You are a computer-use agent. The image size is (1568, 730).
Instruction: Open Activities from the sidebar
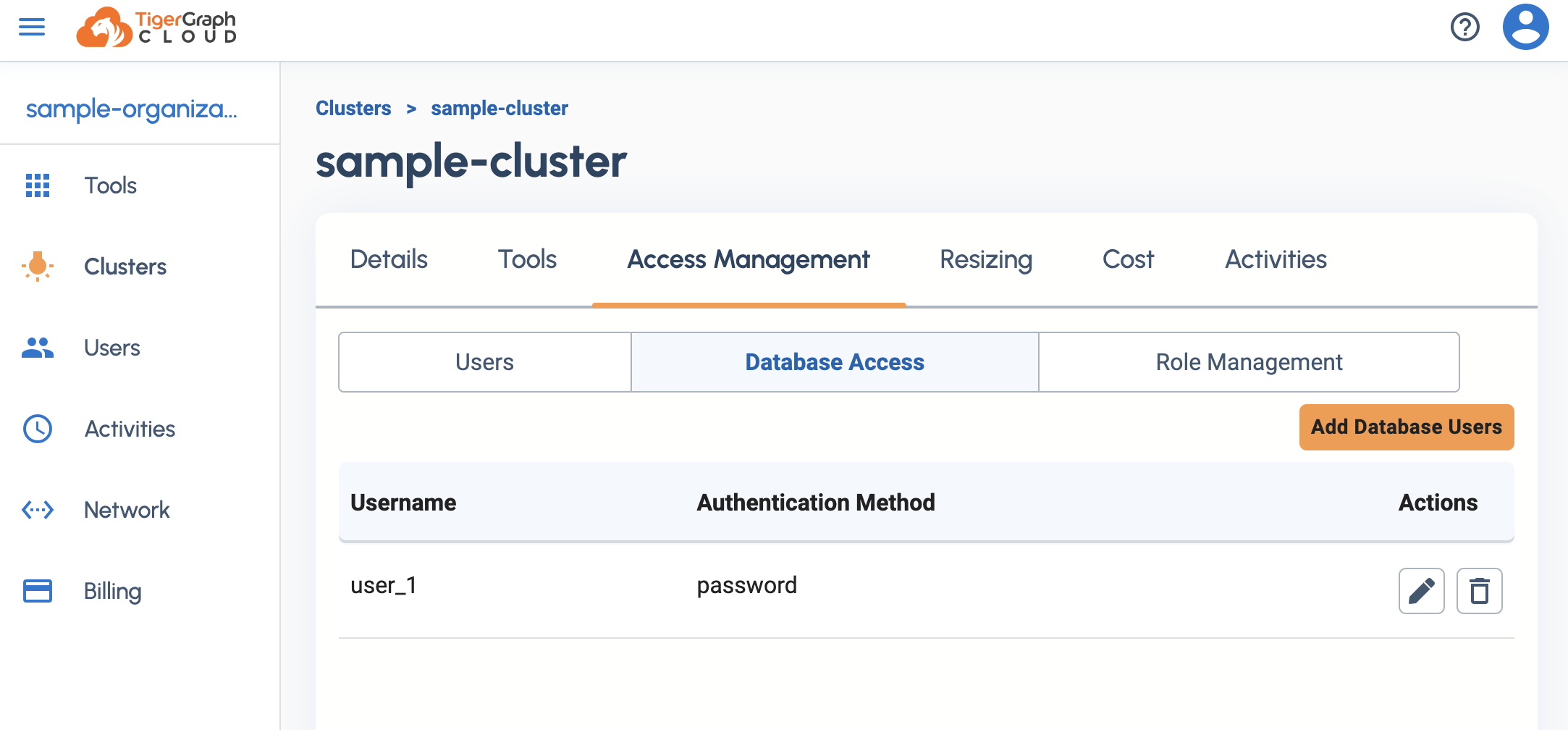130,429
